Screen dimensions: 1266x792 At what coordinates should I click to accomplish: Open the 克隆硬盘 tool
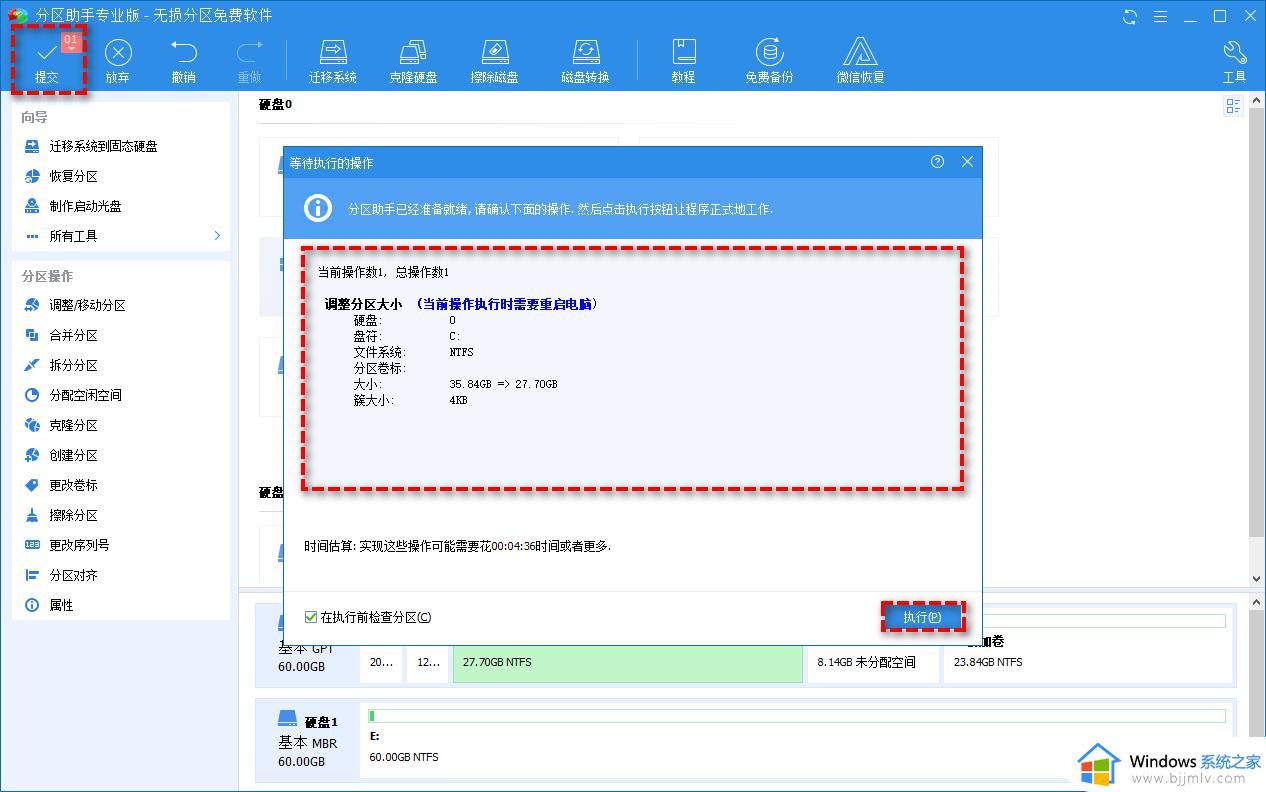[413, 60]
